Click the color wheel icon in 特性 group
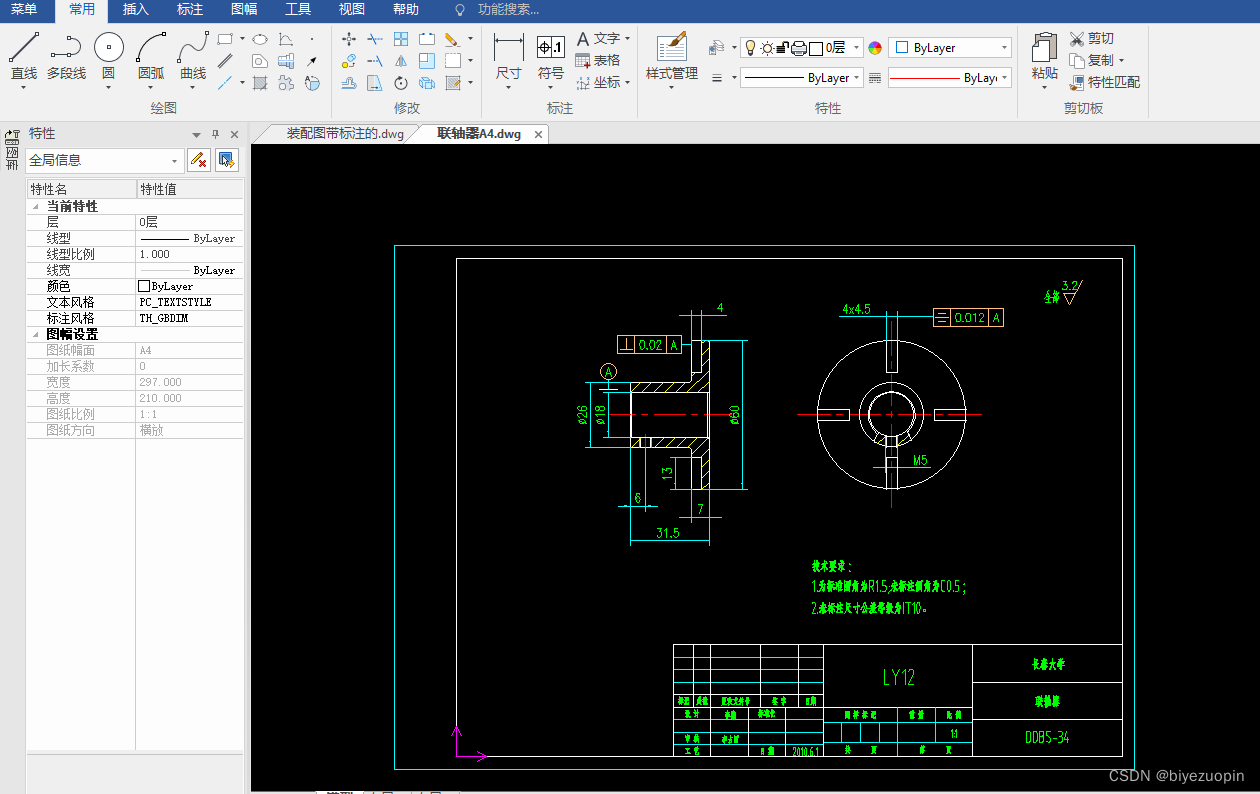The width and height of the screenshot is (1260, 794). pyautogui.click(x=876, y=48)
